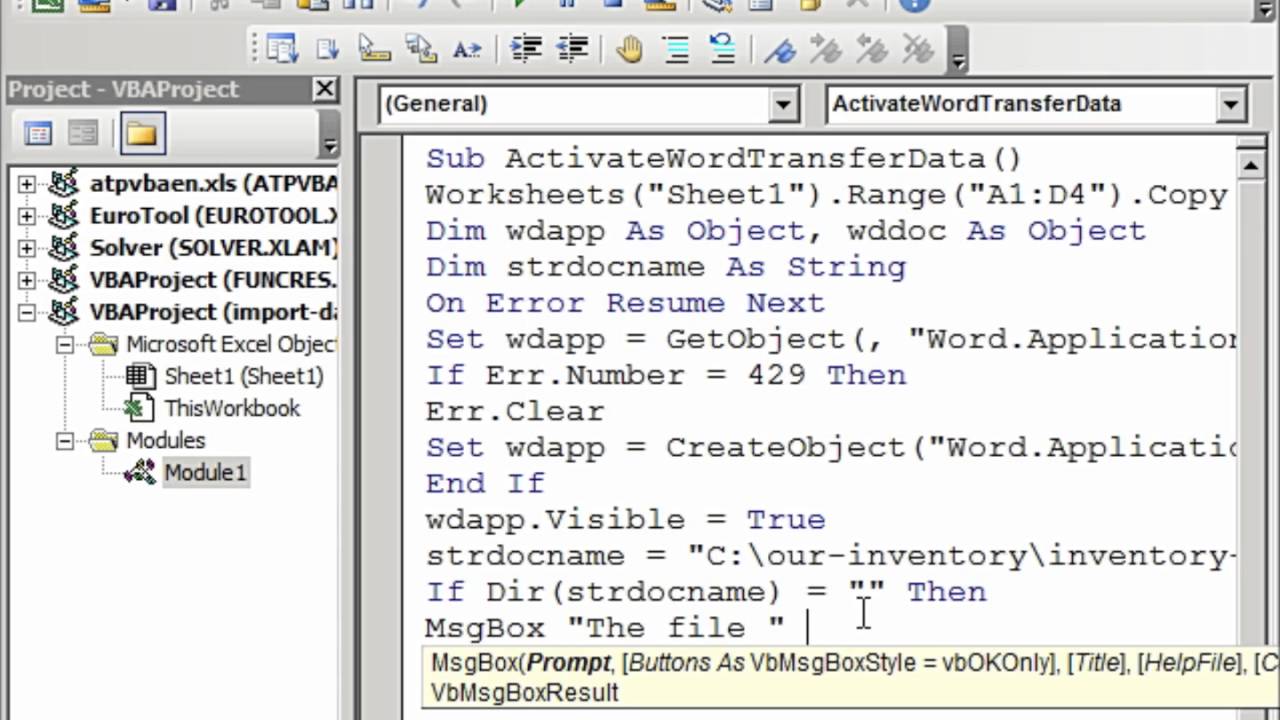
Task: Click the VbMsgBoxResult tooltip text
Action: click(x=525, y=692)
